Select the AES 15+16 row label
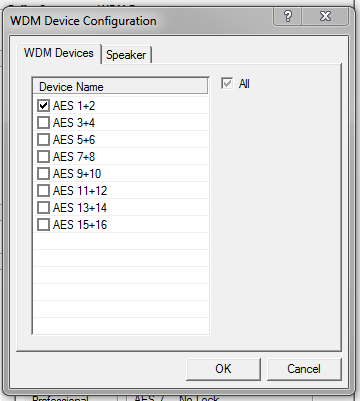 [80, 225]
